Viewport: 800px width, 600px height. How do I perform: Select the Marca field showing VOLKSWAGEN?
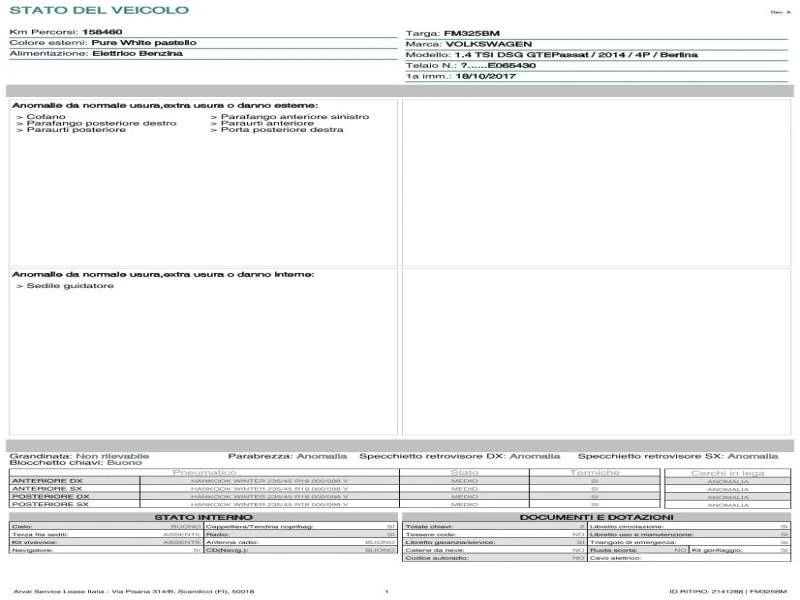pos(470,44)
